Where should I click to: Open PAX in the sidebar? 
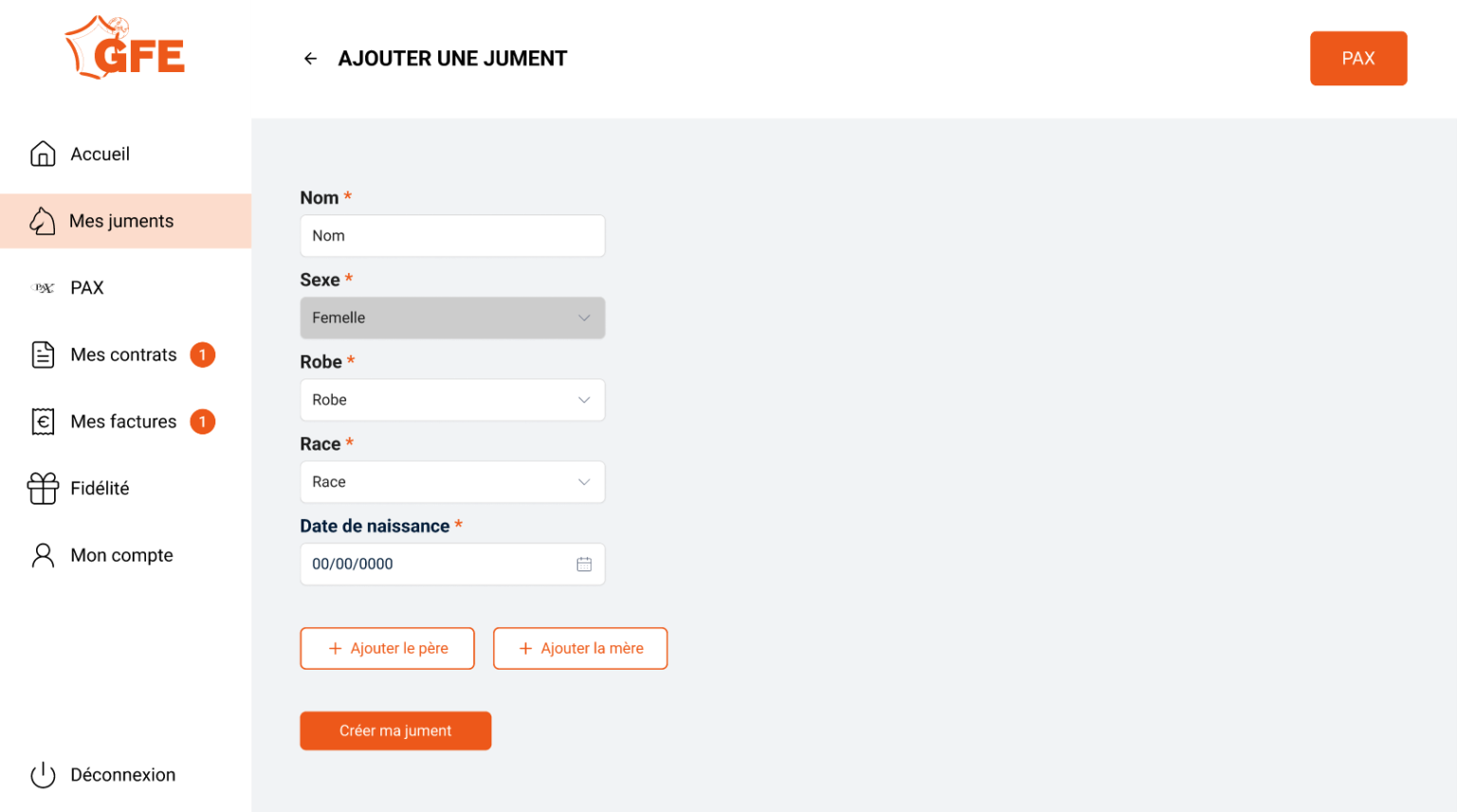(x=86, y=287)
